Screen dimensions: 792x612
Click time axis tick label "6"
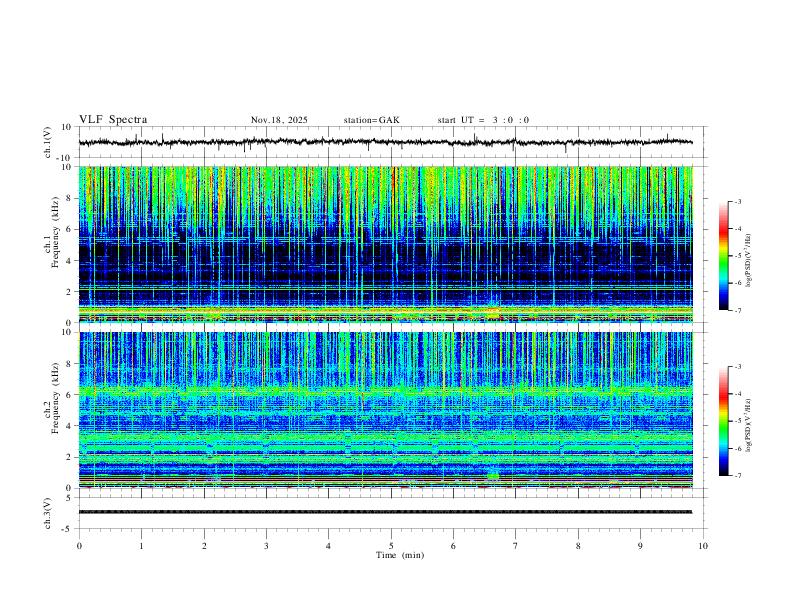tap(453, 546)
